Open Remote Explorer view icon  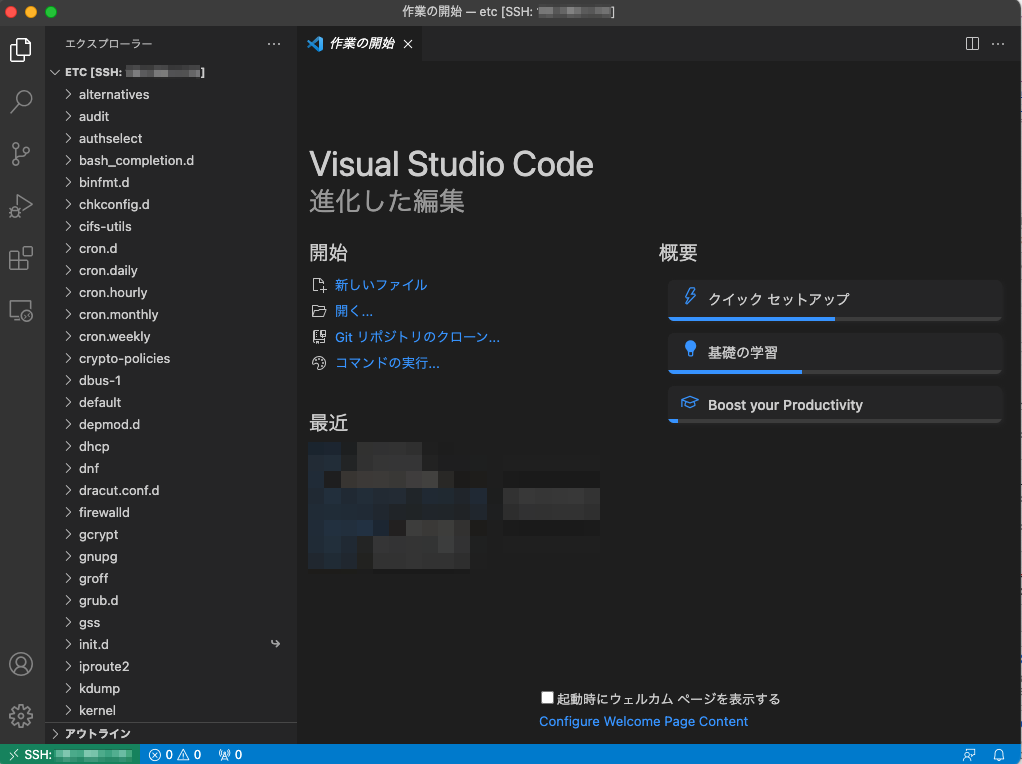point(21,310)
